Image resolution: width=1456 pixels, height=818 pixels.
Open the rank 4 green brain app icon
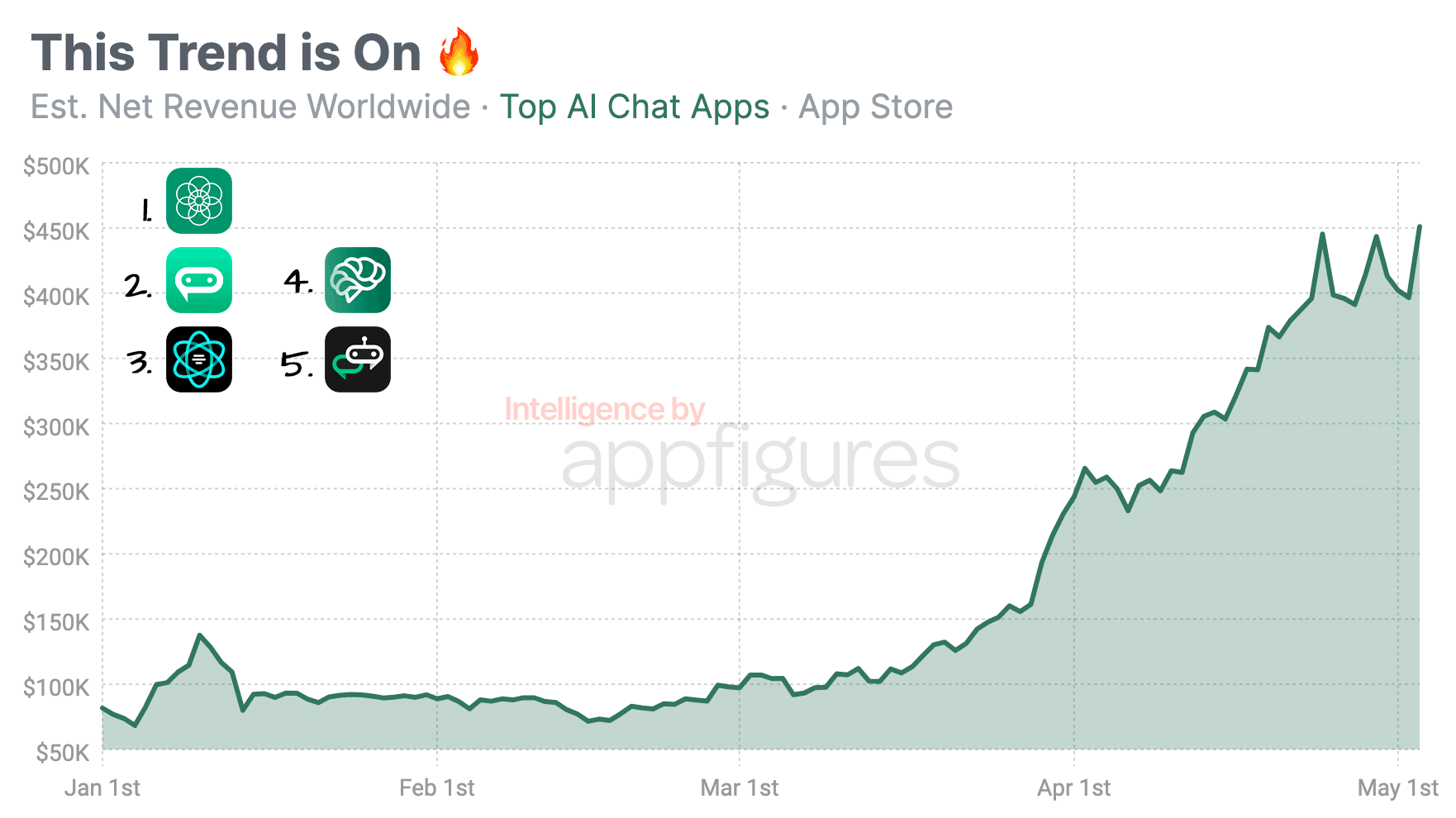tap(358, 280)
